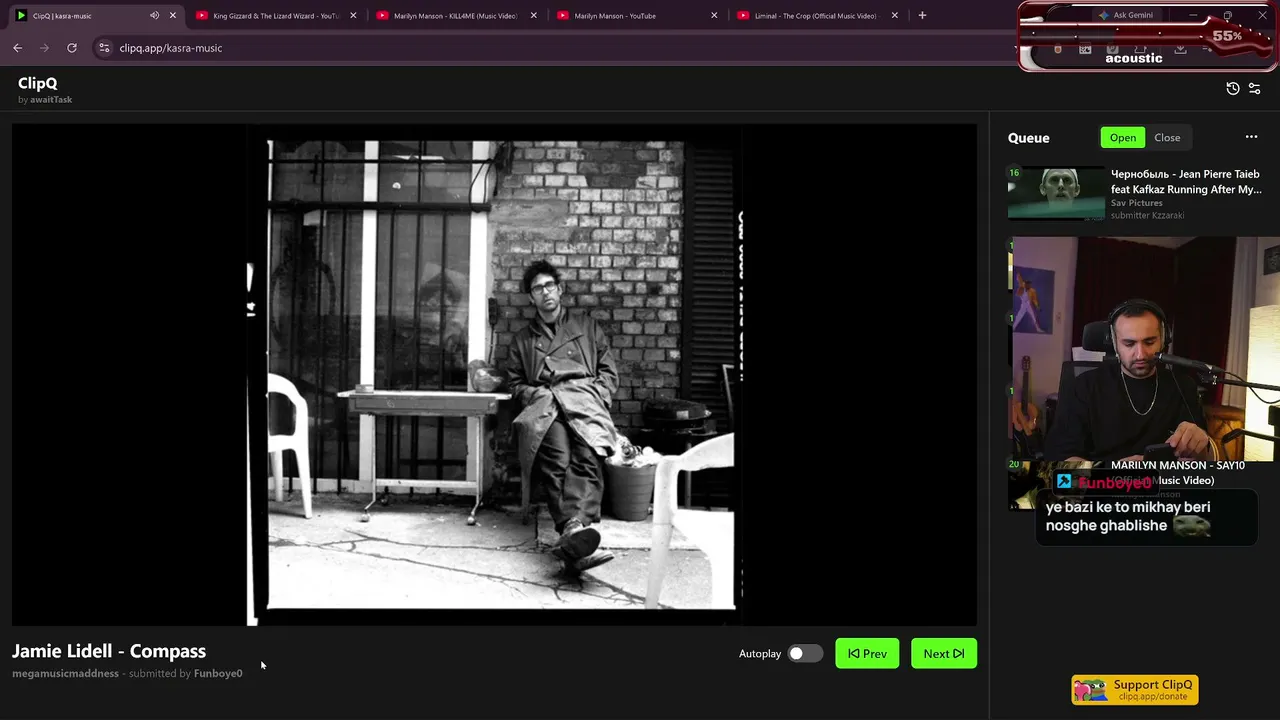Click the Funboye0 submitter name under title
The height and width of the screenshot is (720, 1280).
(218, 674)
